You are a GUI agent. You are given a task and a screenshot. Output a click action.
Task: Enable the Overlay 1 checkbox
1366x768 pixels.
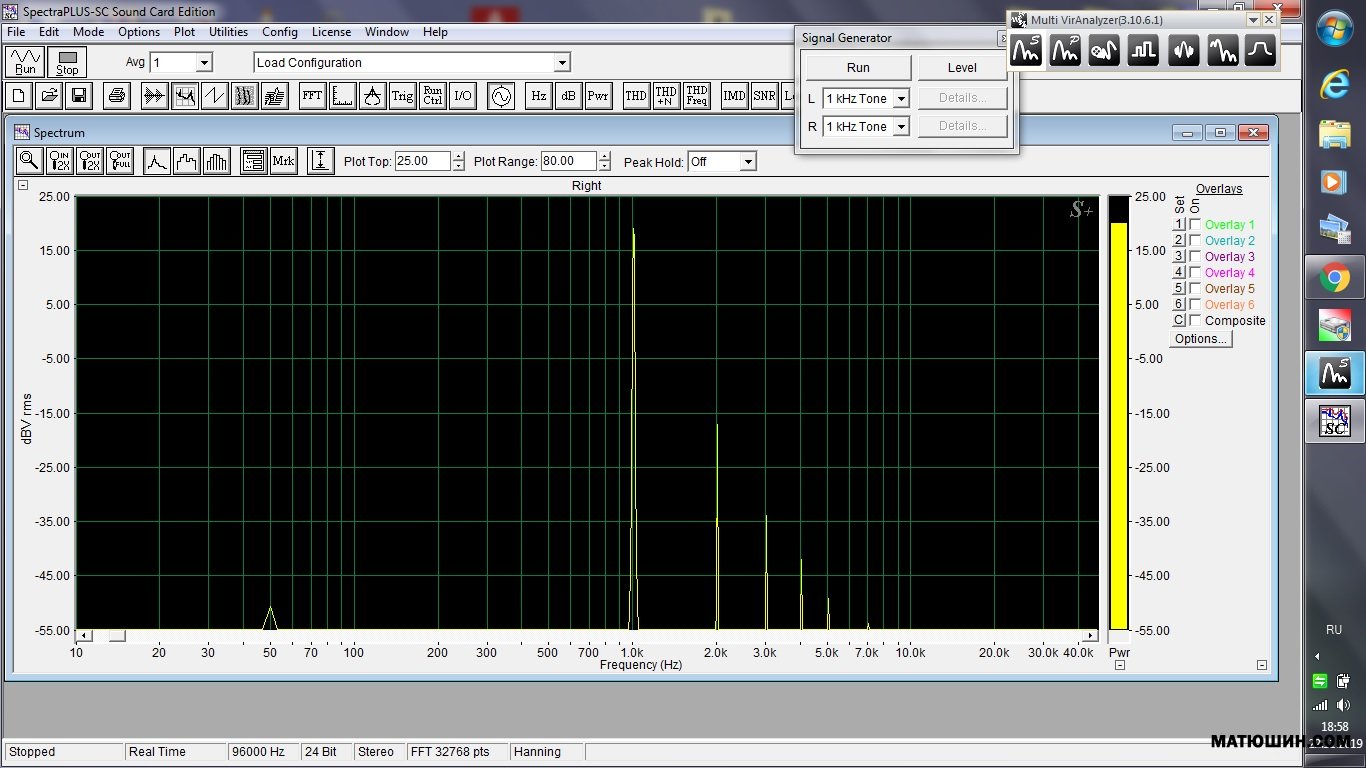pyautogui.click(x=1195, y=225)
